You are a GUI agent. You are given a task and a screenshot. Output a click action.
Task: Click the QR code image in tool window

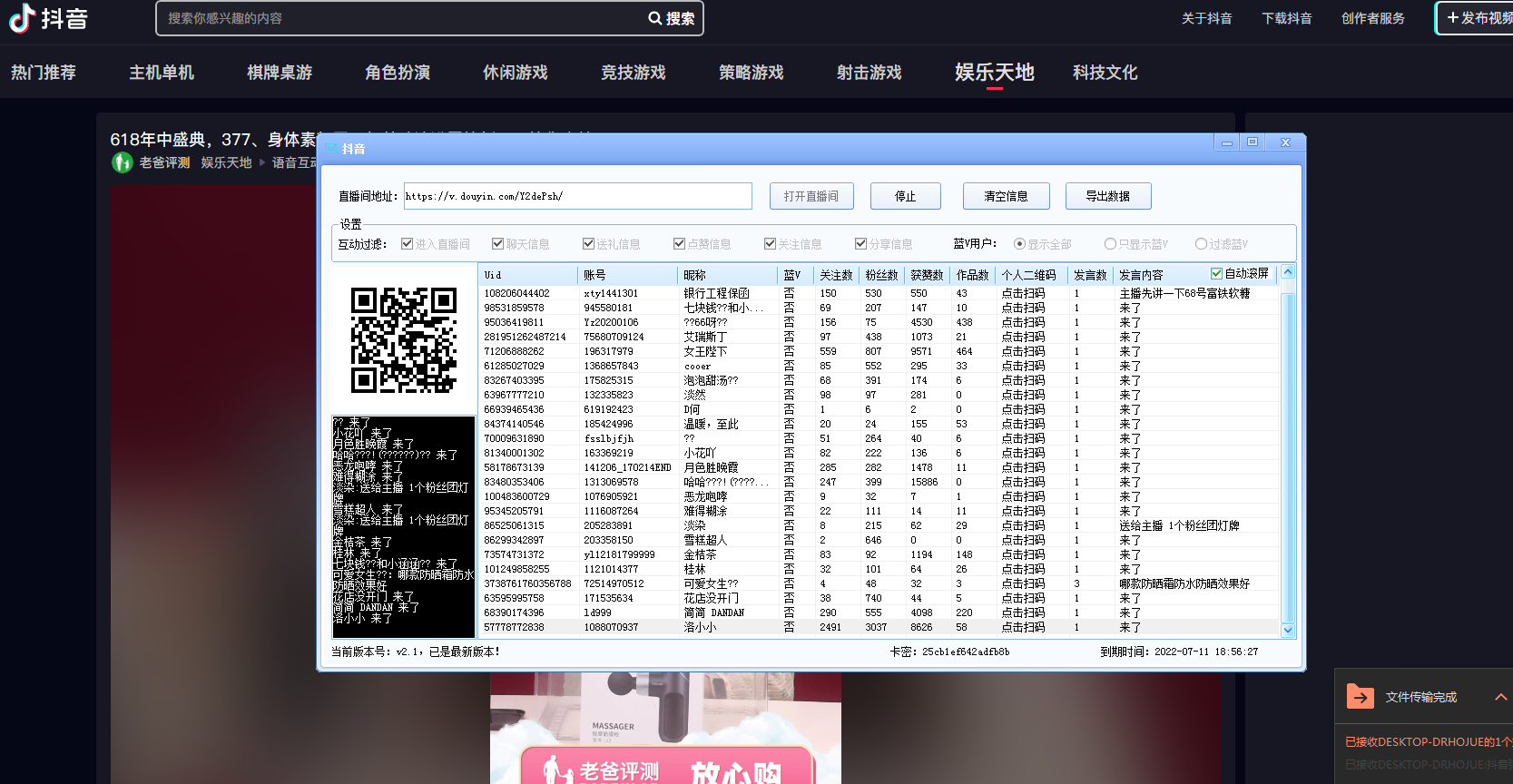(404, 340)
